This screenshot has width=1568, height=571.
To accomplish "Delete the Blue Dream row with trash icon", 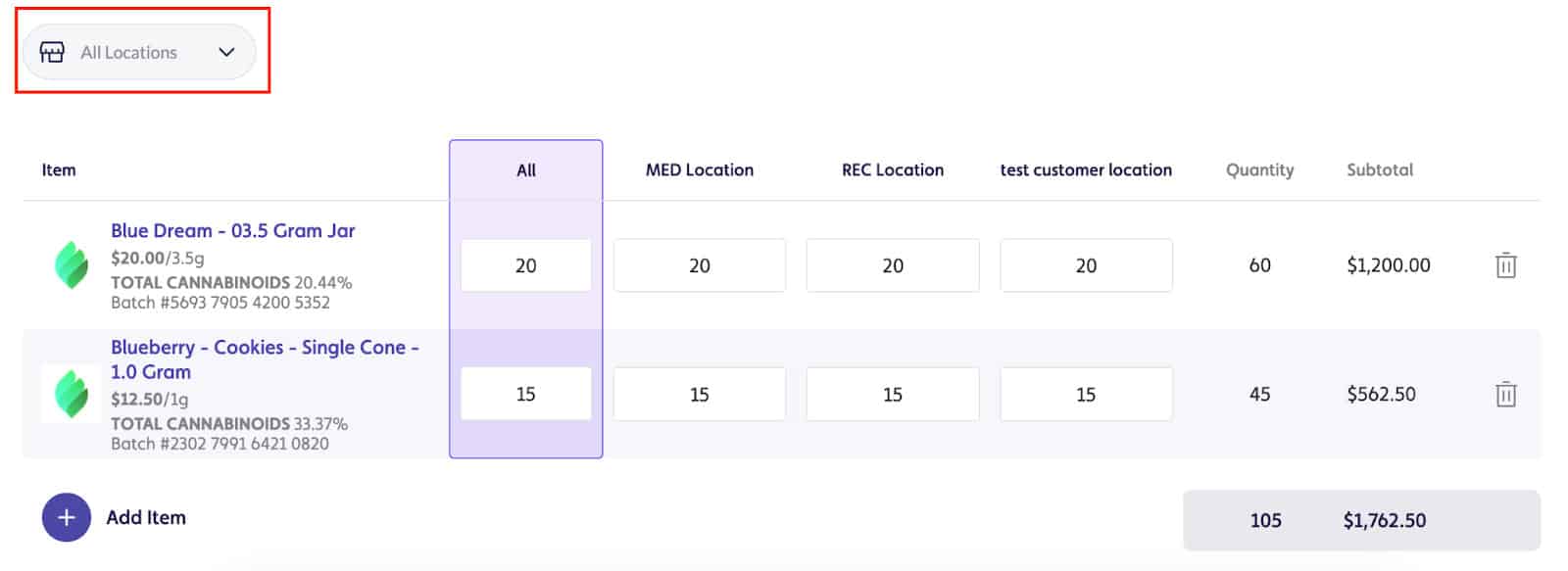I will pyautogui.click(x=1505, y=265).
